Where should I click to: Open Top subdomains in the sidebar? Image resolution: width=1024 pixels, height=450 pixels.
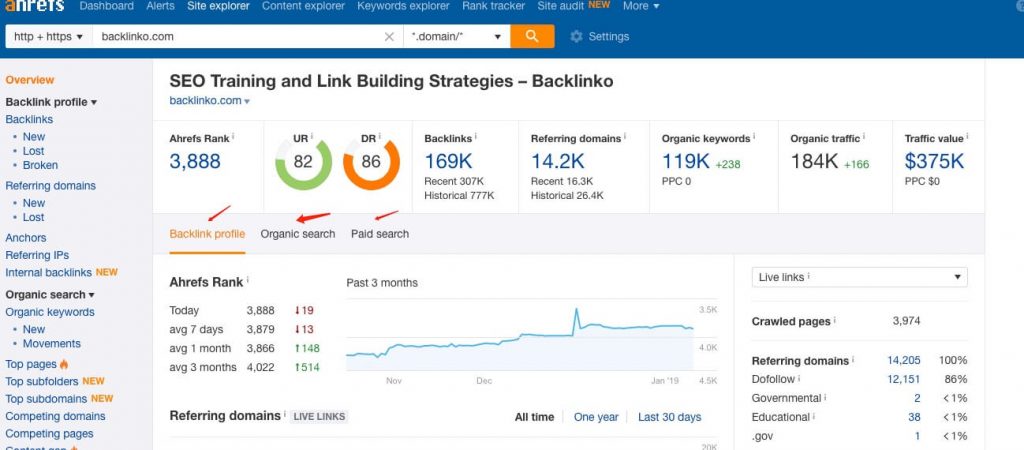point(46,398)
